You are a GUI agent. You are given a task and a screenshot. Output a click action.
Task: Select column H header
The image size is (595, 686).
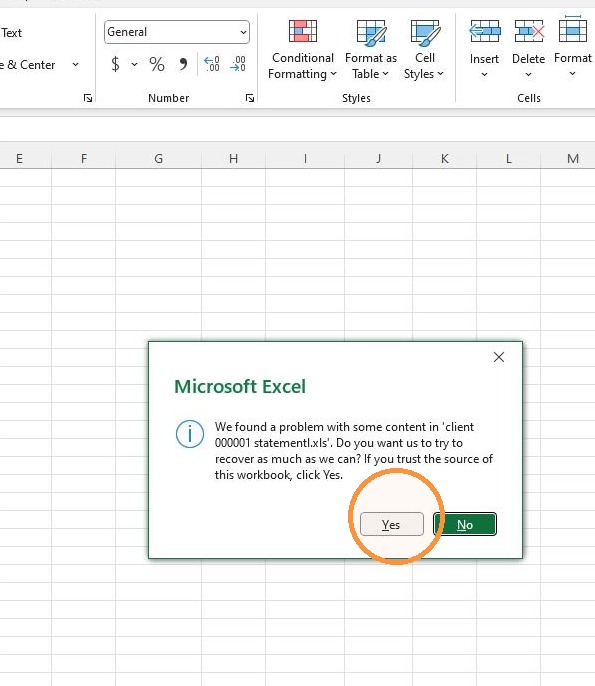(233, 158)
